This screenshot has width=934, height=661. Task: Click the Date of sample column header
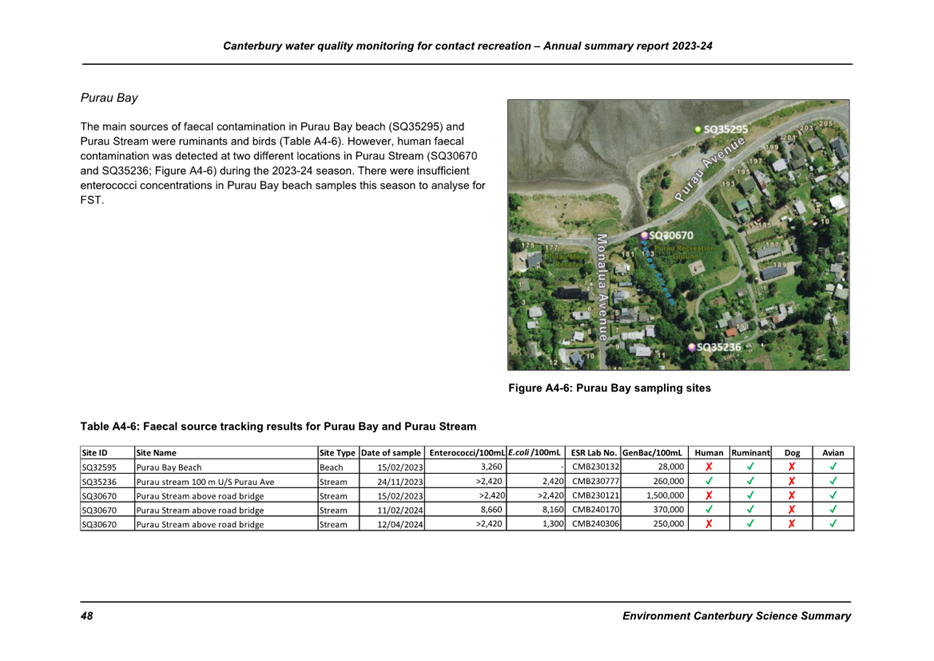[x=391, y=453]
